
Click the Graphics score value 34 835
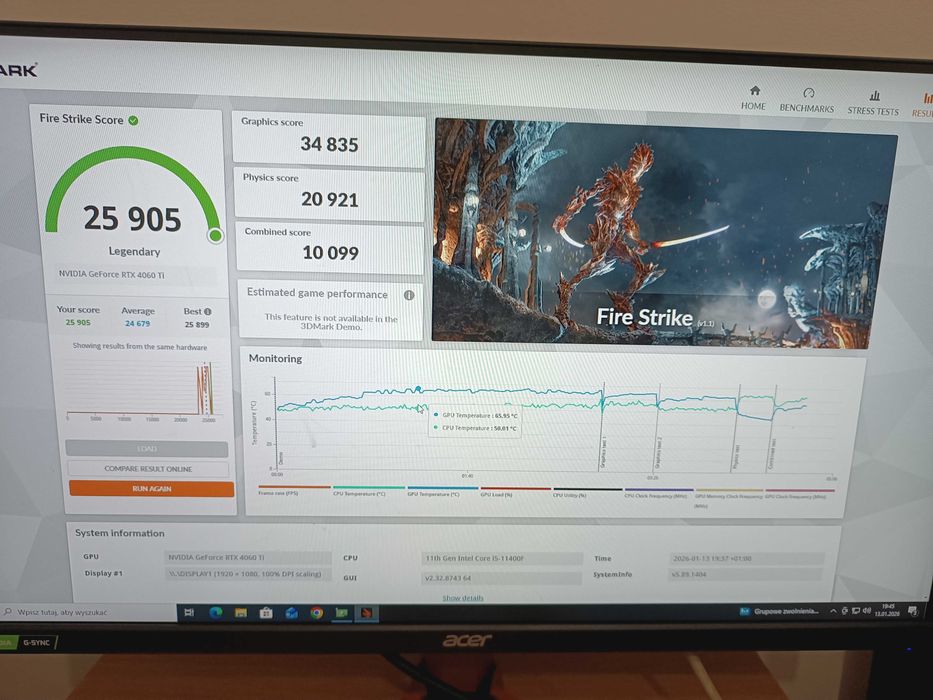click(x=329, y=144)
